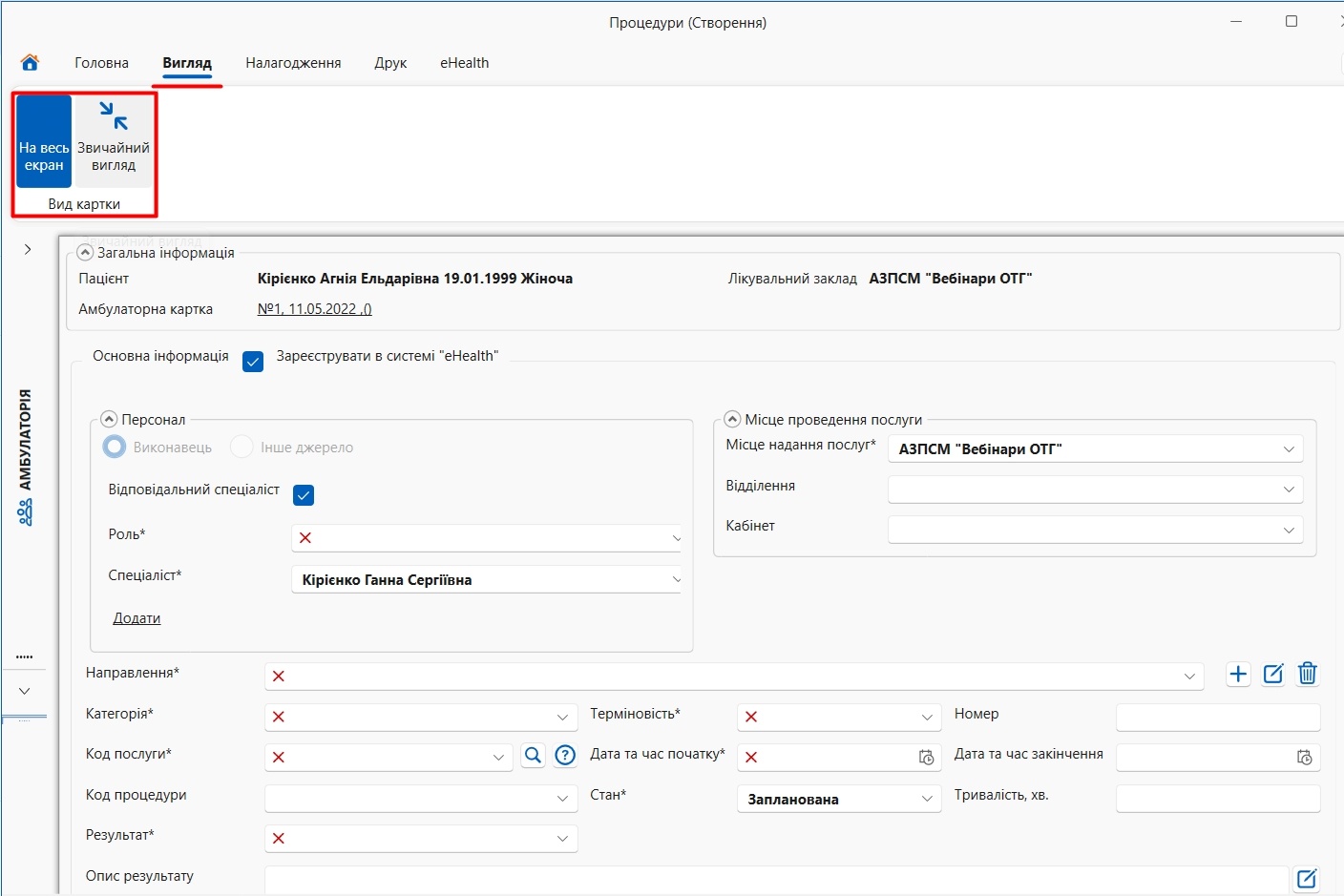Maximize the Процедури window
The height and width of the screenshot is (896, 1344).
(x=1291, y=21)
